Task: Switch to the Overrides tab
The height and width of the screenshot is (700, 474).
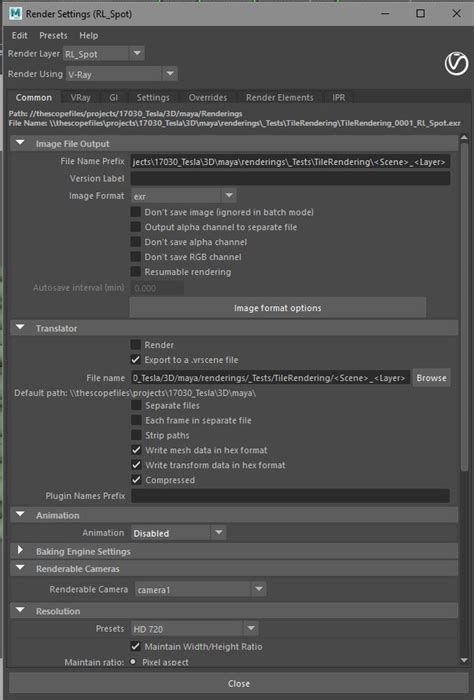Action: [x=208, y=97]
